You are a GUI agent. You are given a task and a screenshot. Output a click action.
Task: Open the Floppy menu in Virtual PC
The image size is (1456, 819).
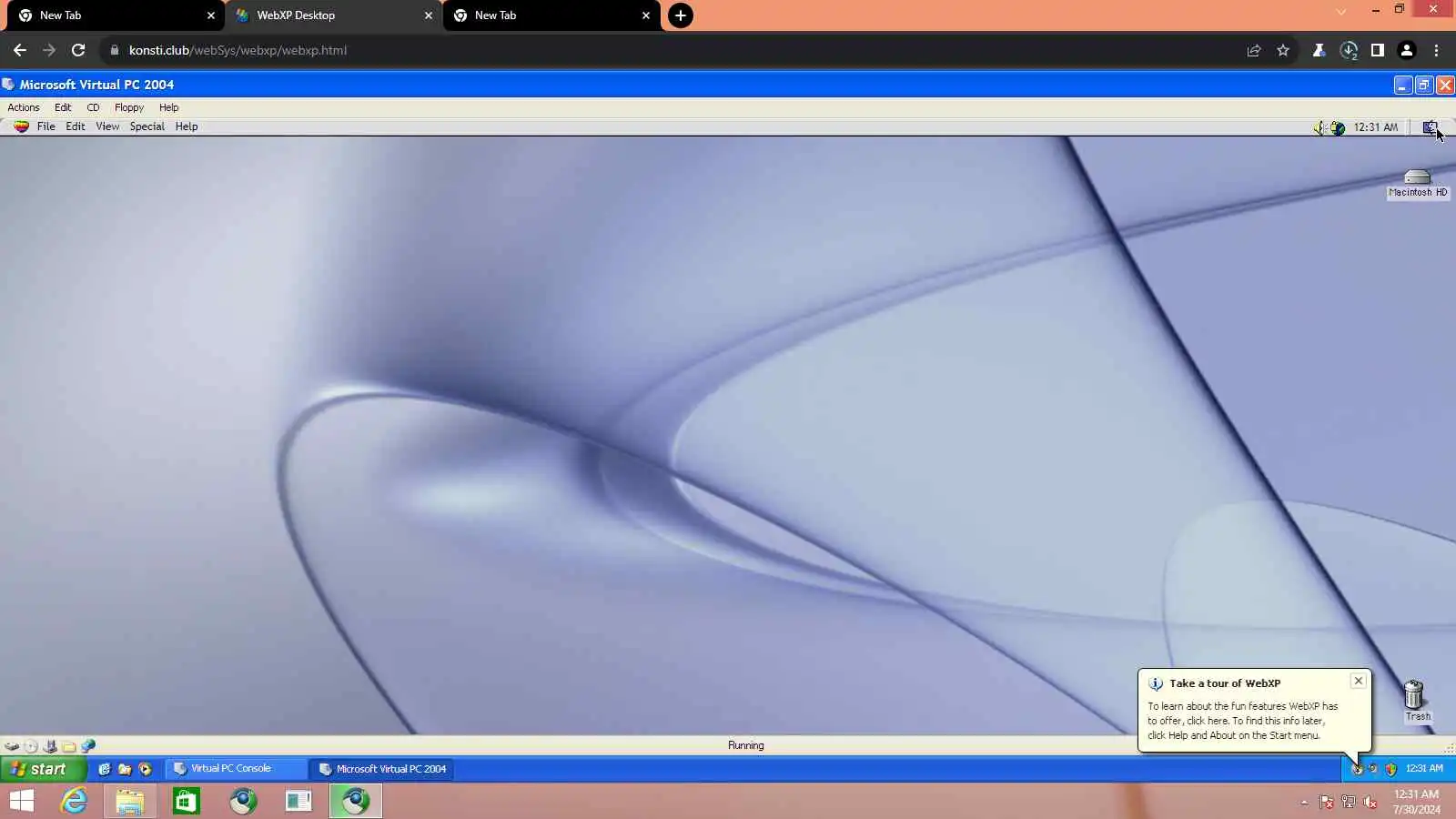(129, 107)
